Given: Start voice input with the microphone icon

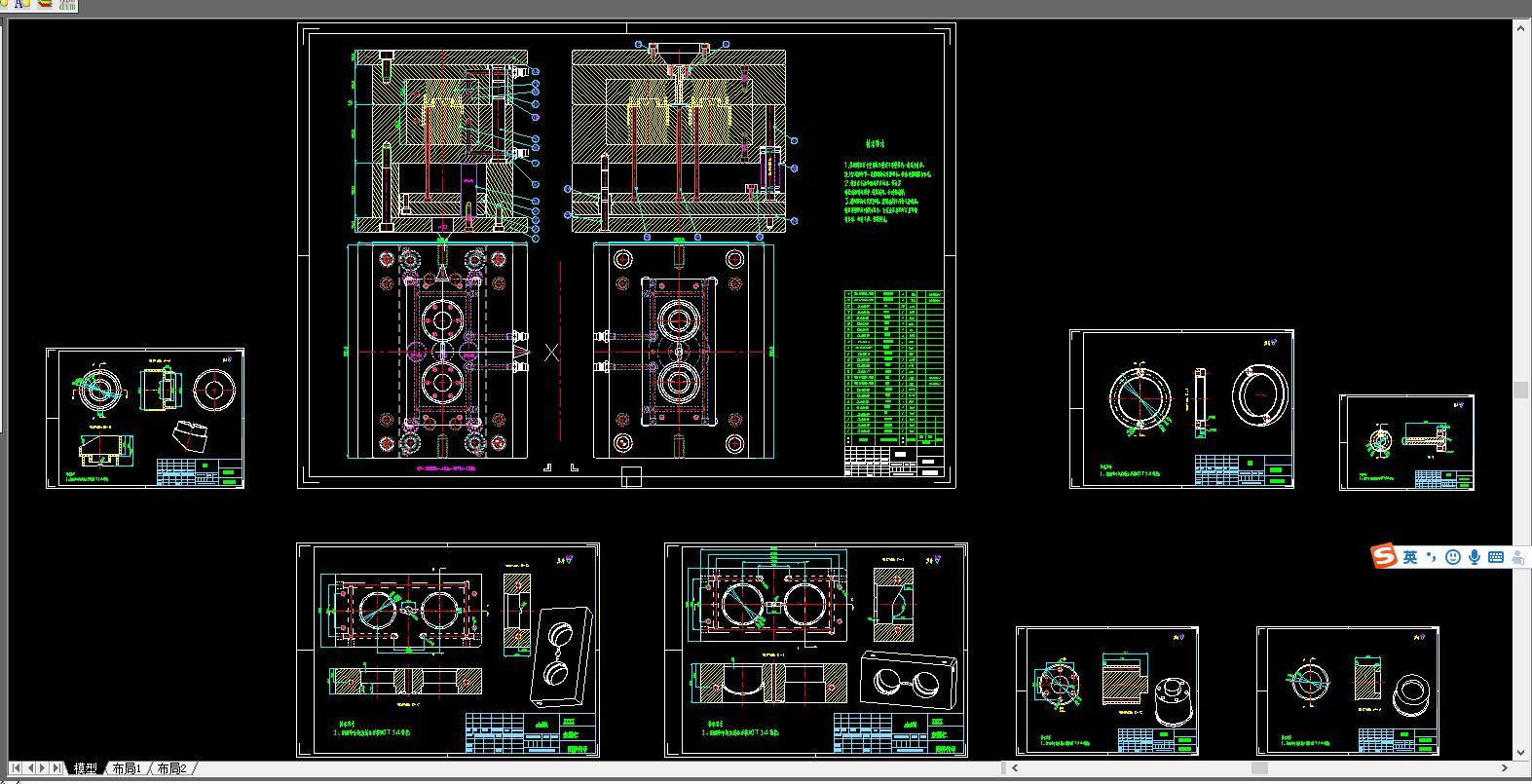Looking at the screenshot, I should coord(1475,557).
